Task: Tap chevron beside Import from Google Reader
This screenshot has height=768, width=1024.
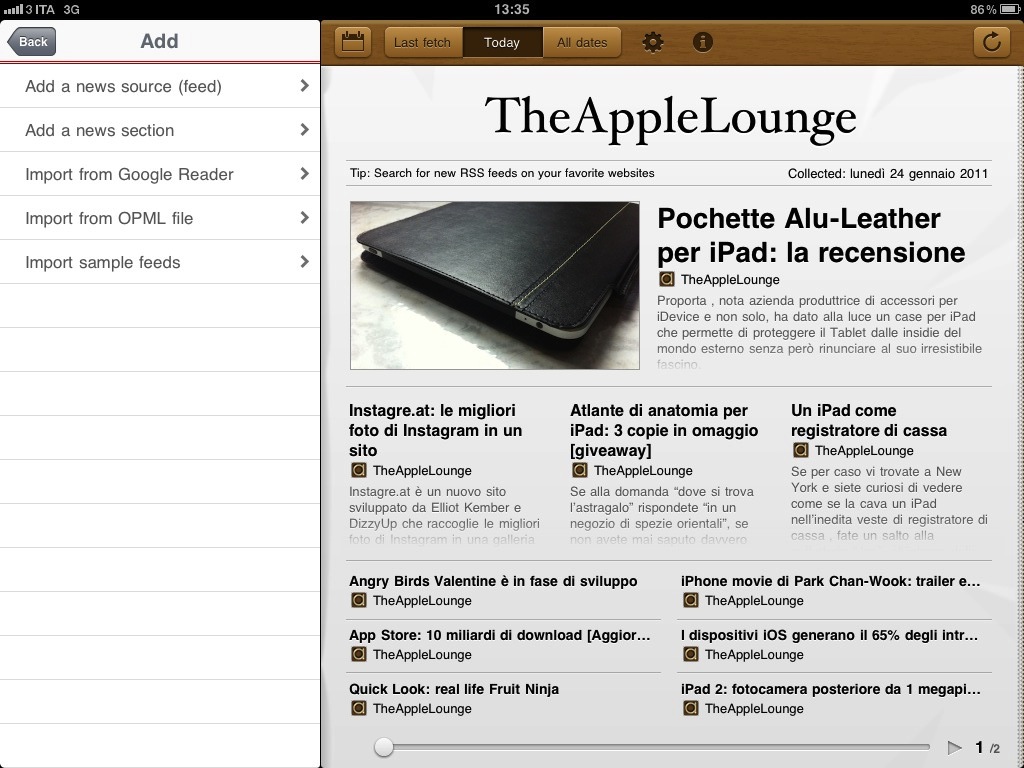Action: pyautogui.click(x=304, y=173)
